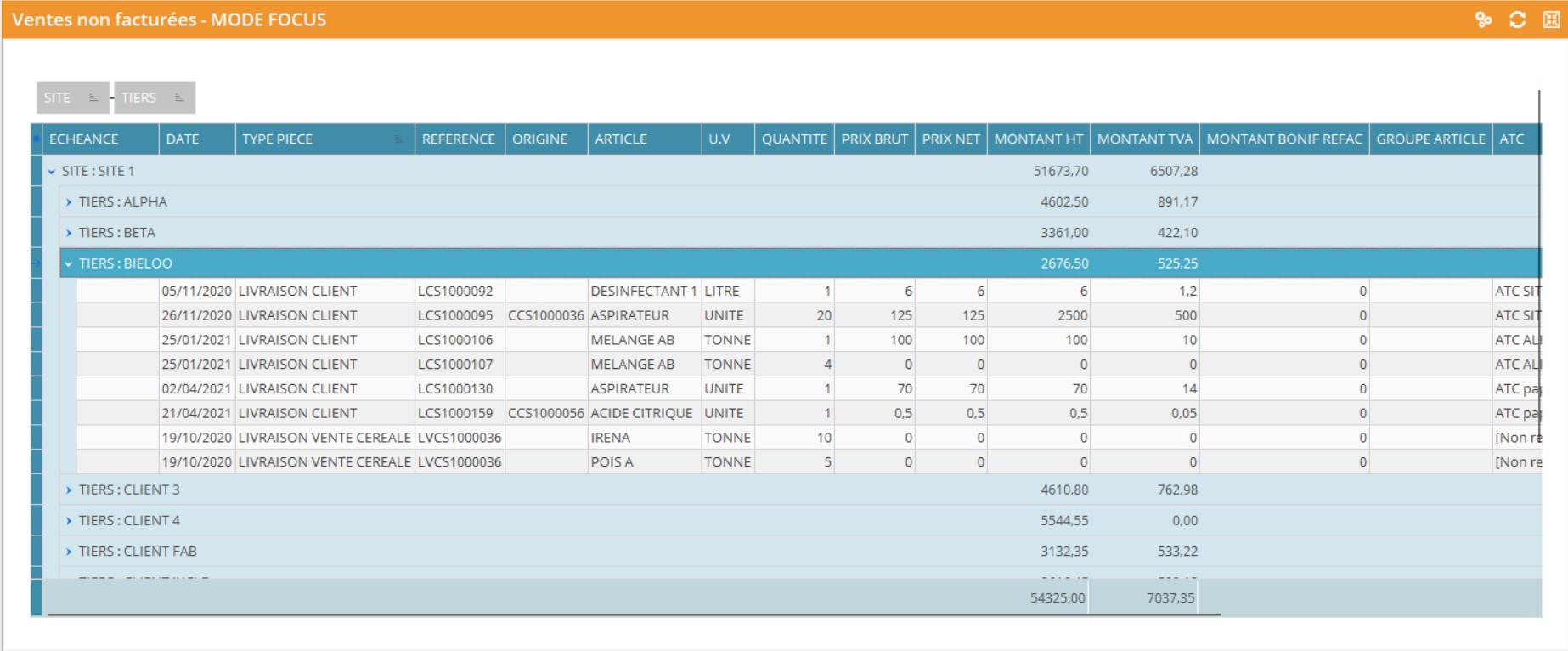Open the settings gears icon
This screenshot has width=1568, height=651.
(1483, 20)
